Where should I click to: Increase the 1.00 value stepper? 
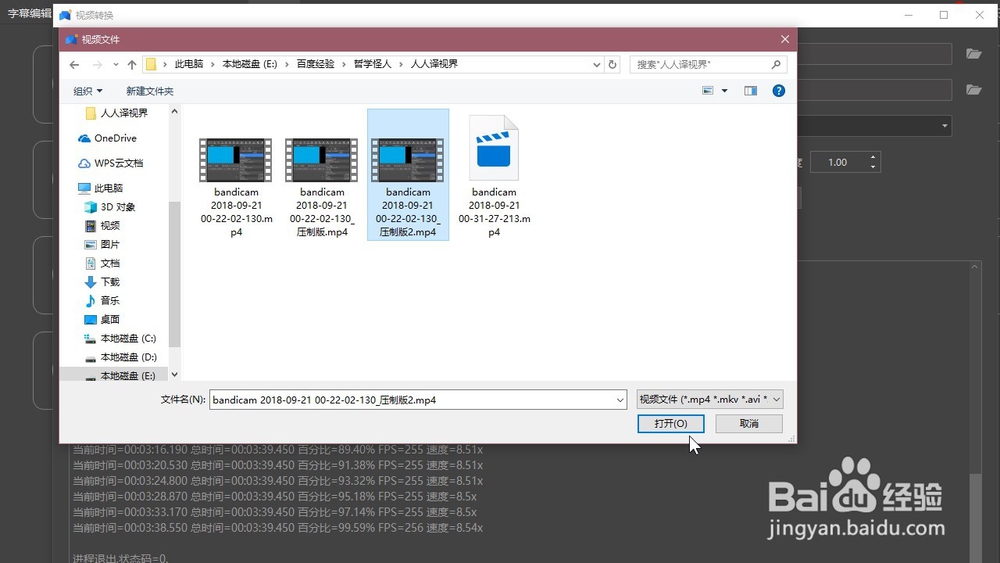tap(873, 157)
